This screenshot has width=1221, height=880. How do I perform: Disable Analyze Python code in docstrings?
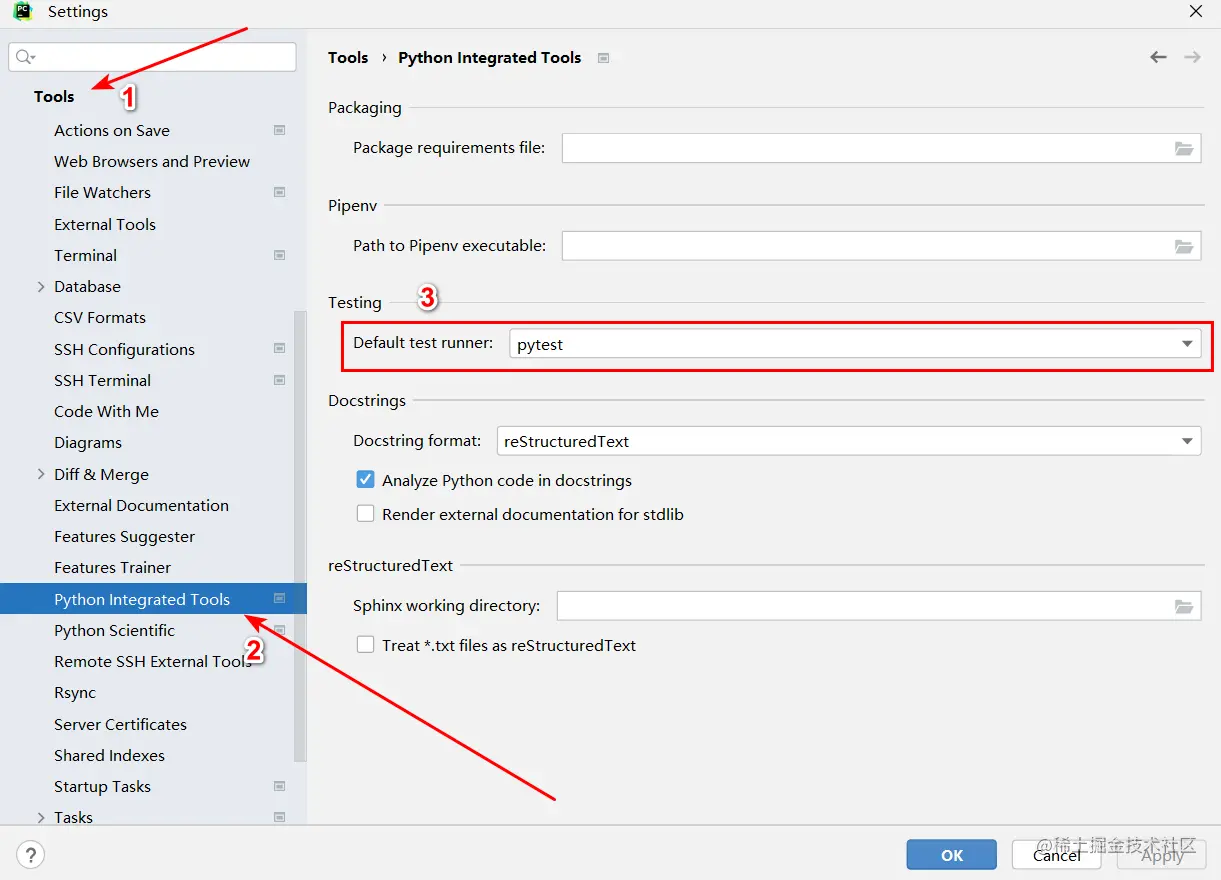[x=365, y=480]
